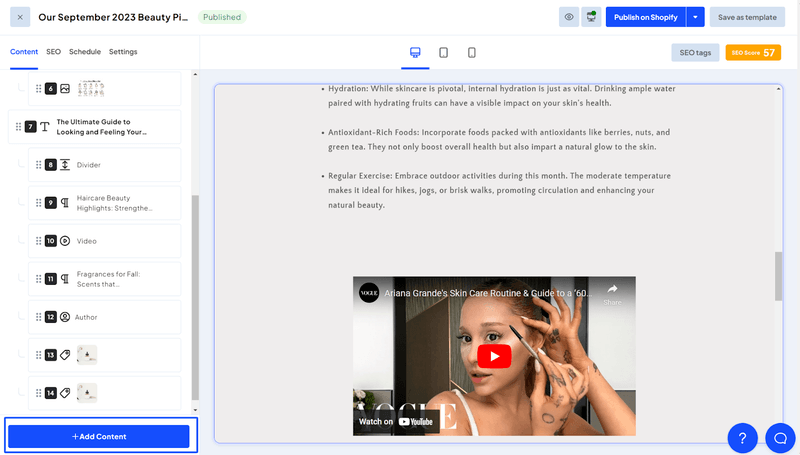Image resolution: width=800 pixels, height=455 pixels.
Task: Select The Ultimate Guide to Looking heading block
Action: tap(94, 127)
